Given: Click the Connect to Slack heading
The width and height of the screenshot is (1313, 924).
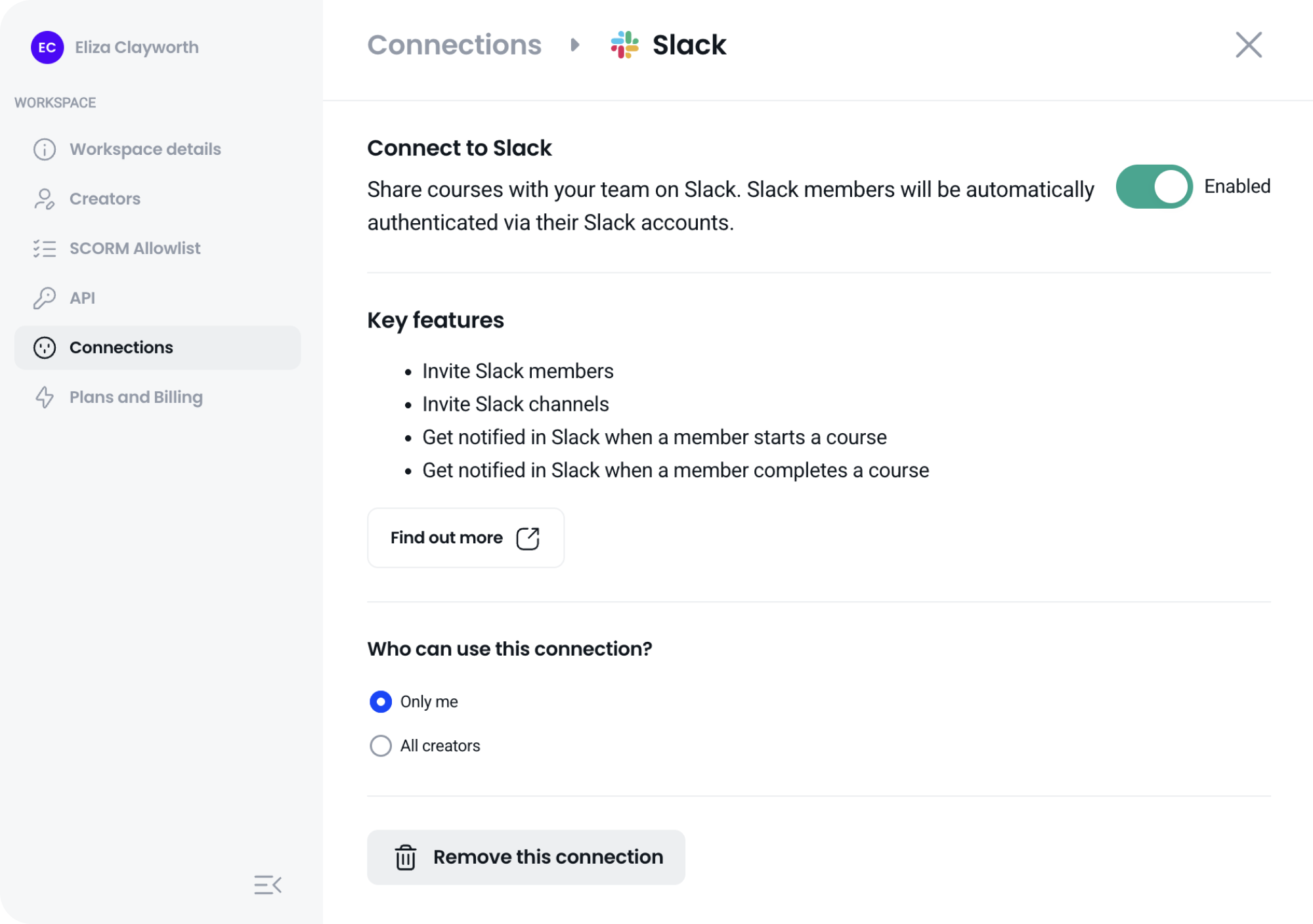Looking at the screenshot, I should [460, 148].
